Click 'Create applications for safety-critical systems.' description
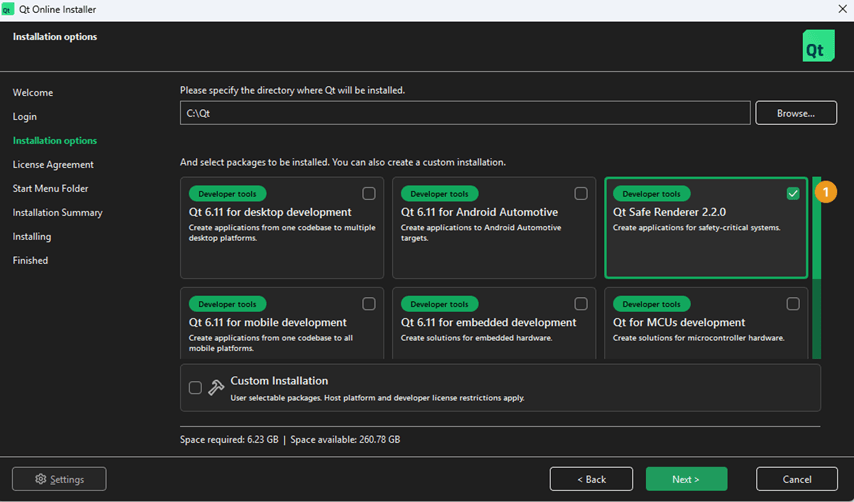The height and width of the screenshot is (502, 854). pyautogui.click(x=697, y=228)
